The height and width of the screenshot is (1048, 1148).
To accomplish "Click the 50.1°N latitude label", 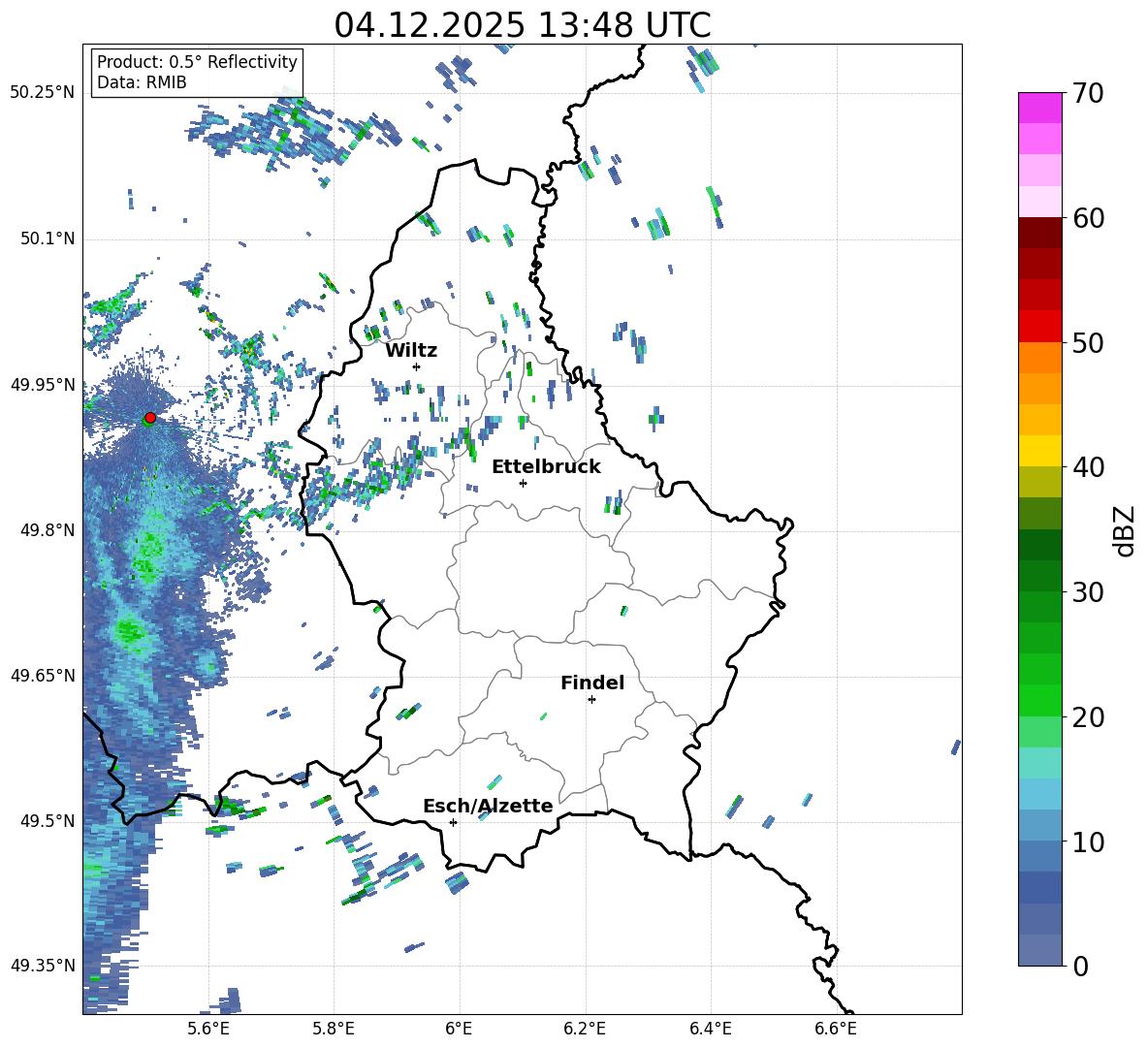I will (x=47, y=238).
